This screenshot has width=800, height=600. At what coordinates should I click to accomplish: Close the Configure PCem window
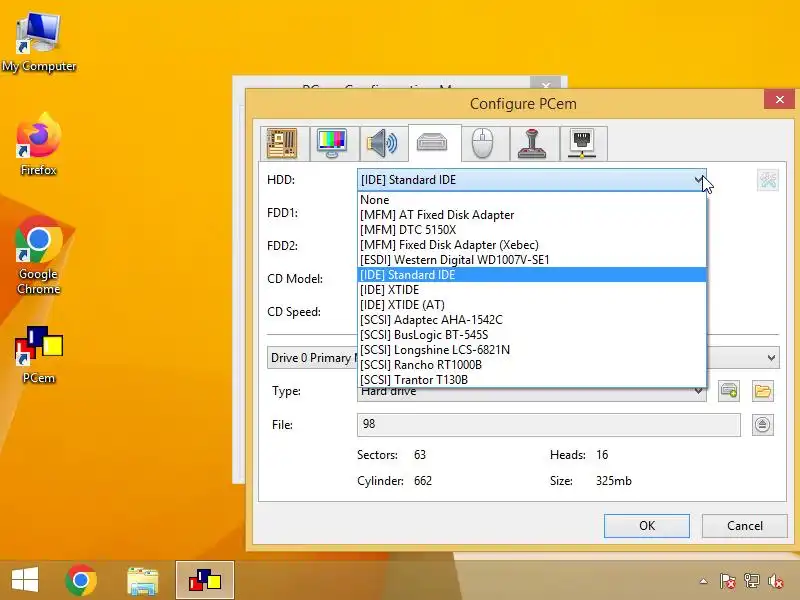click(x=779, y=99)
